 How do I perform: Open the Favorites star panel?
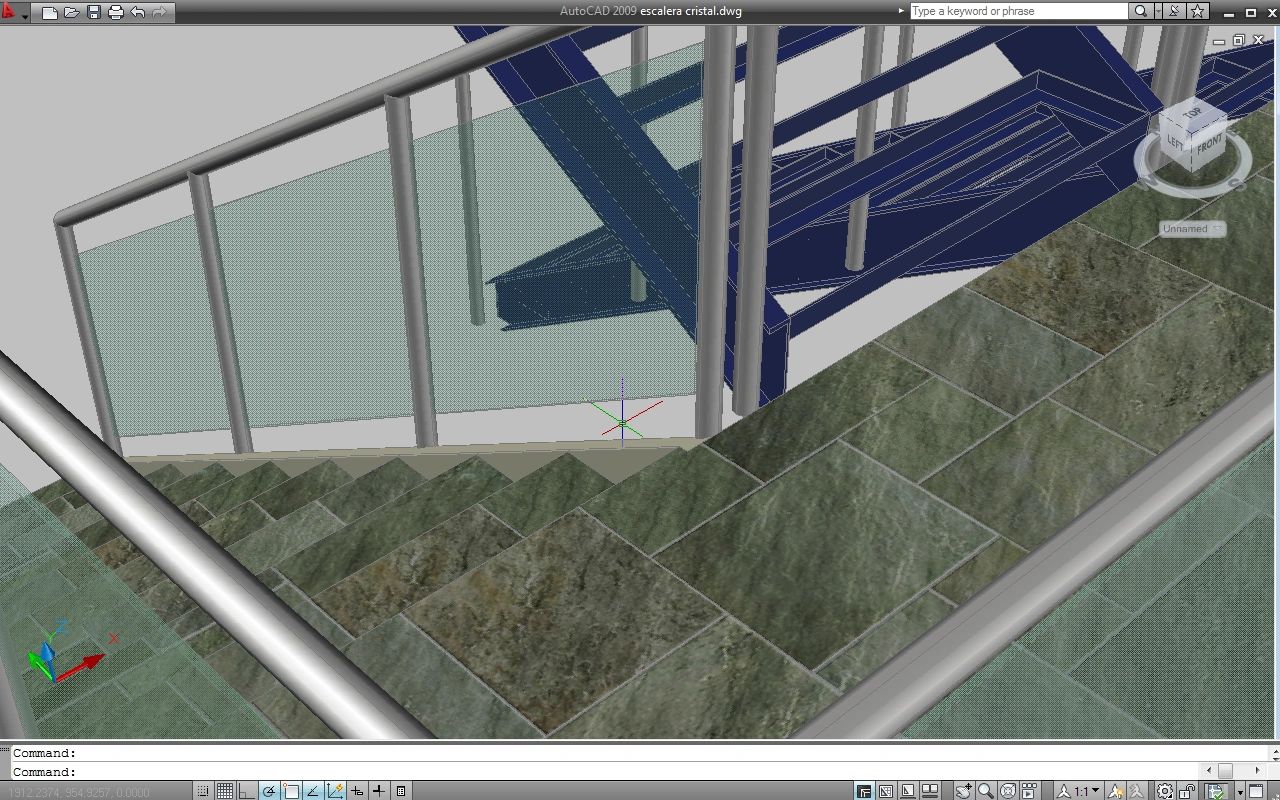1198,11
